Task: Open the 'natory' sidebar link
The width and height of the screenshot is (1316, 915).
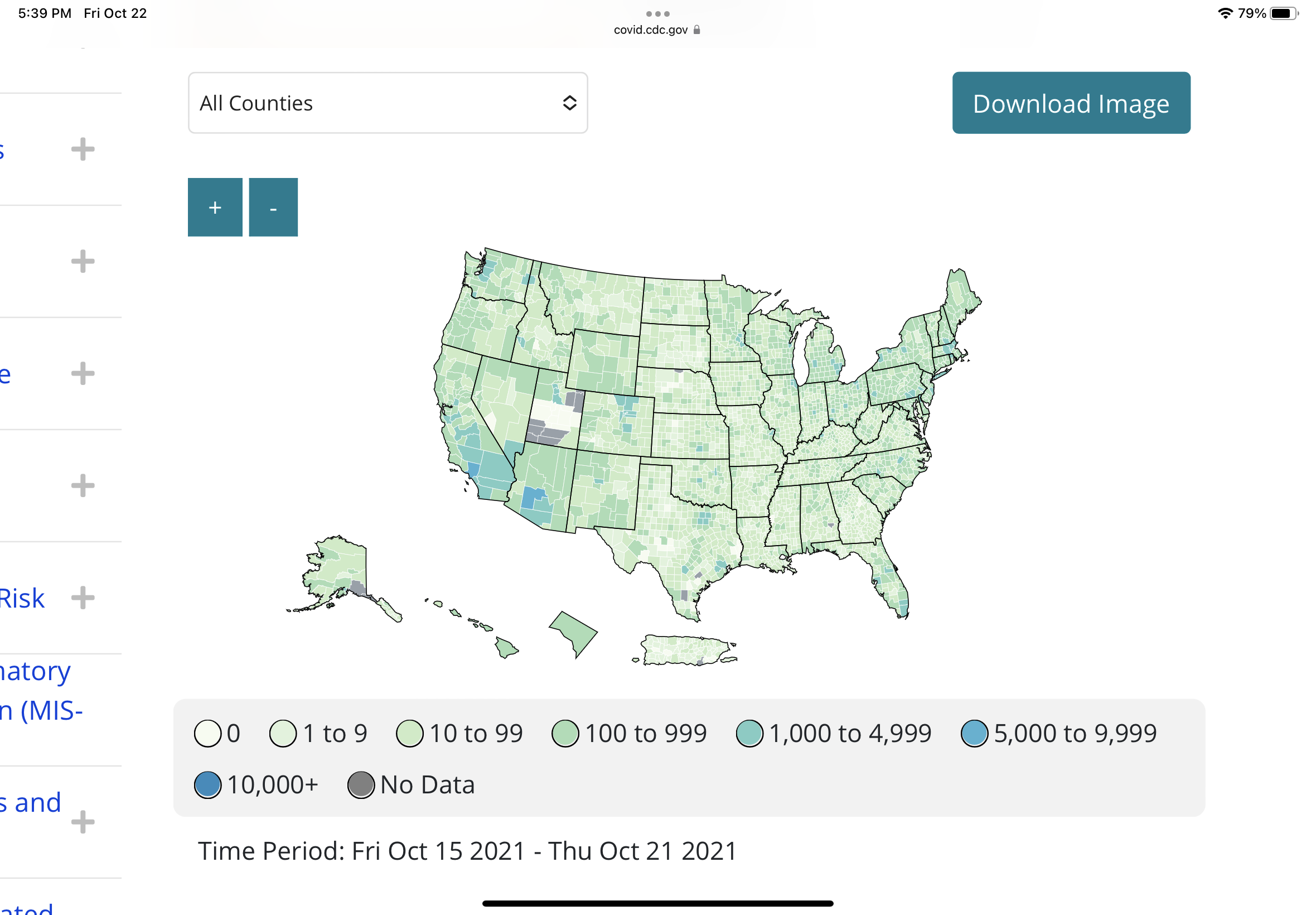Action: (x=36, y=671)
